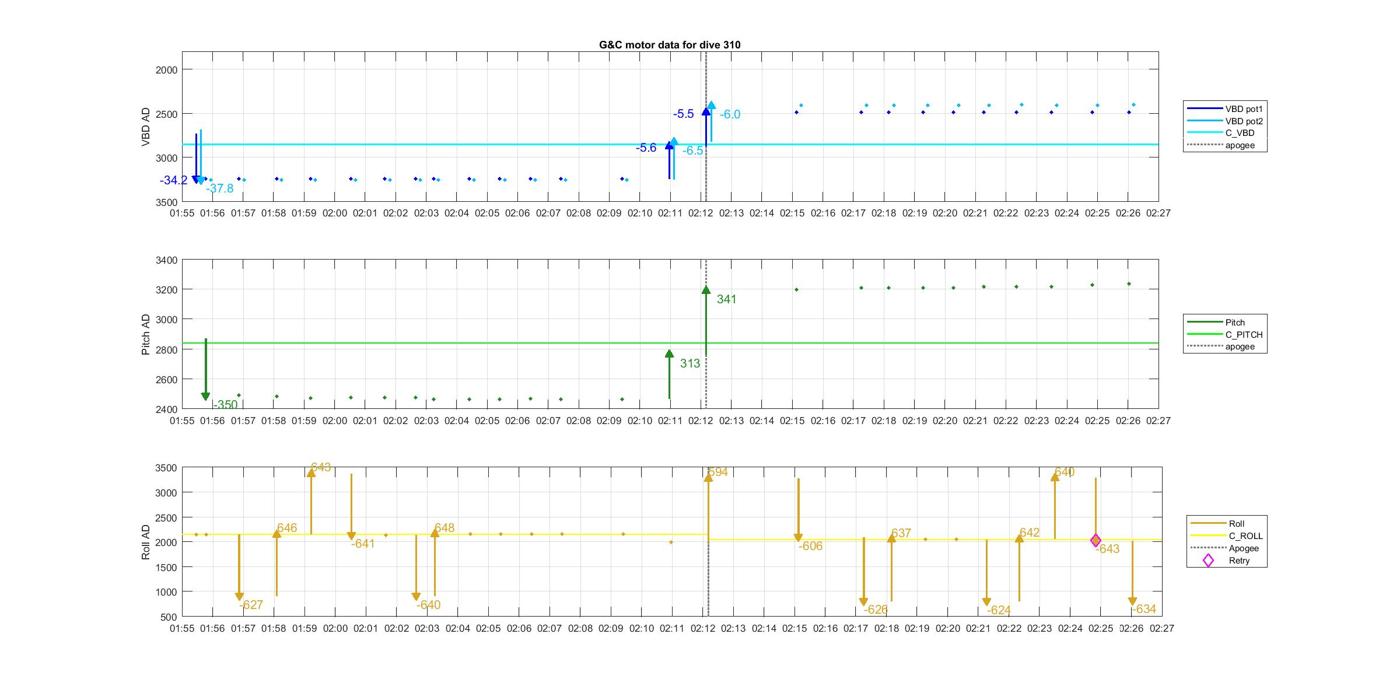The image size is (1400, 693).
Task: Click the '-634' roll data label
Action: 1145,609
